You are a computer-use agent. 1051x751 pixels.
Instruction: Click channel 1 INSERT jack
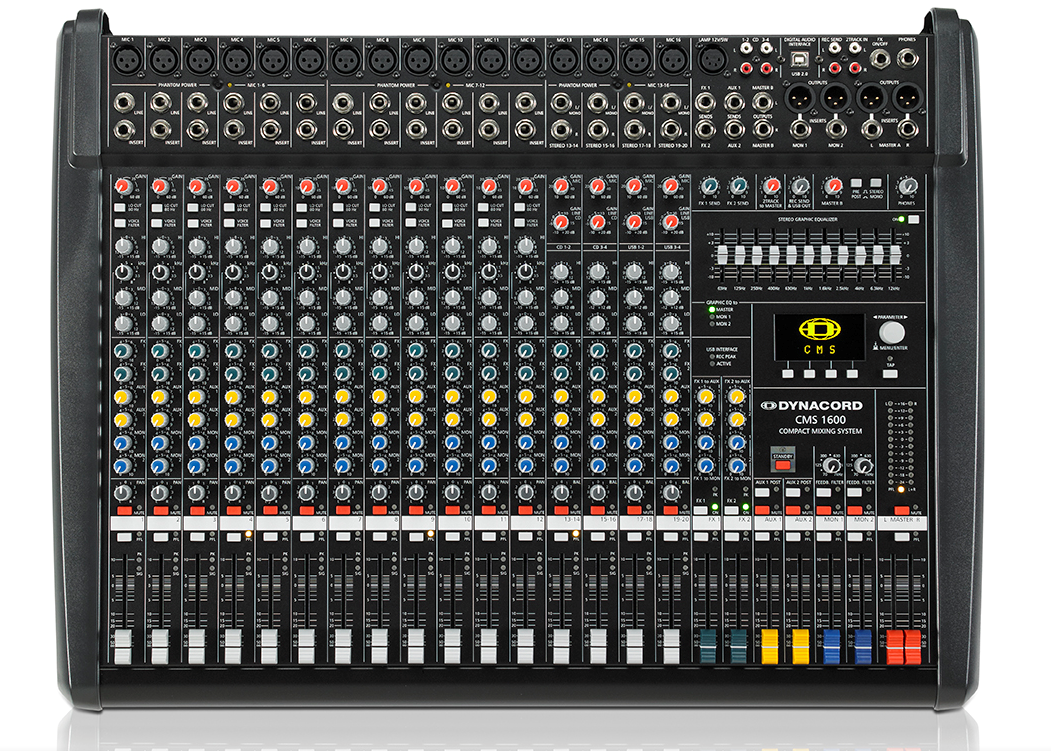pos(124,129)
